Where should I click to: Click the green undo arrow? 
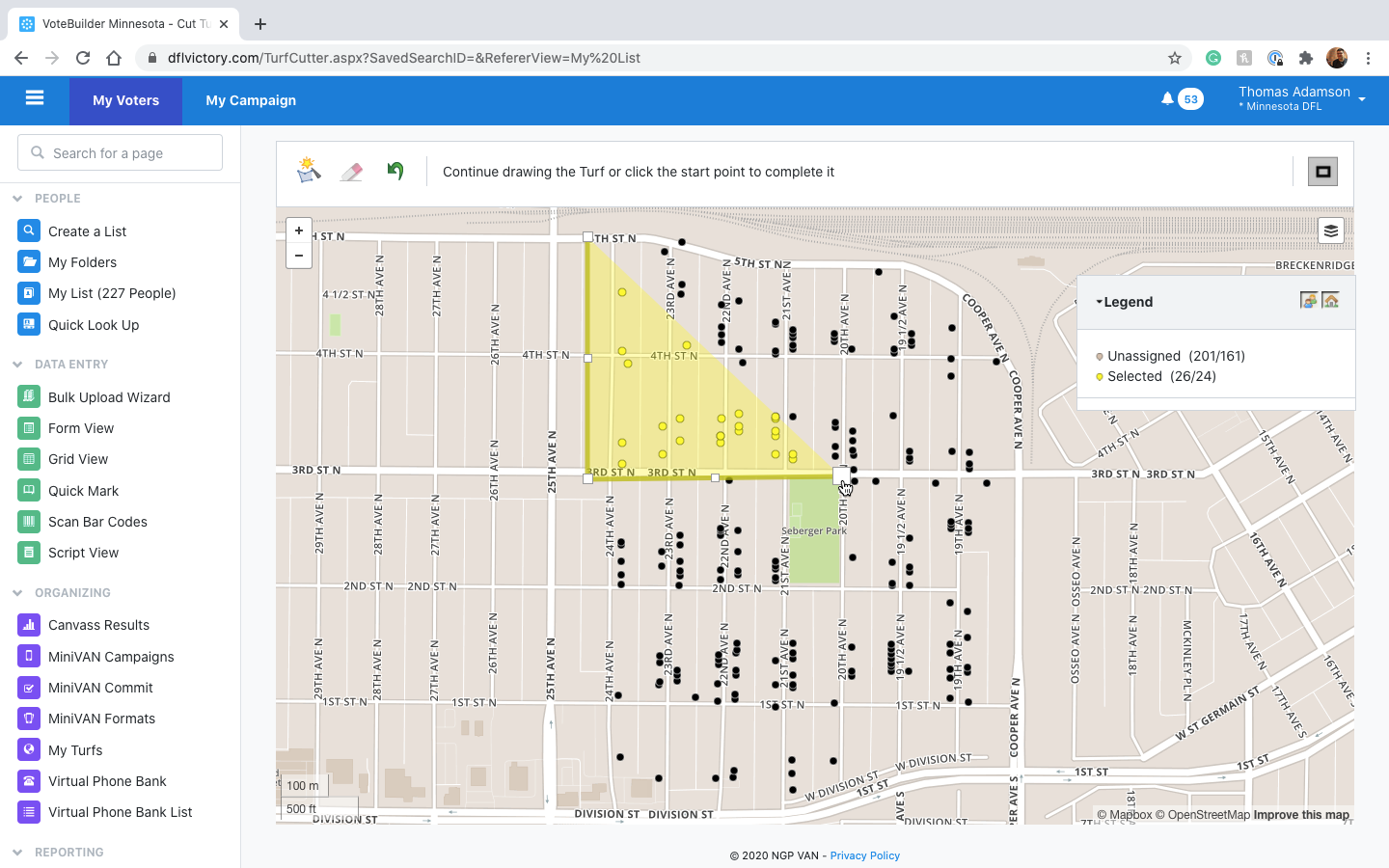(x=395, y=171)
